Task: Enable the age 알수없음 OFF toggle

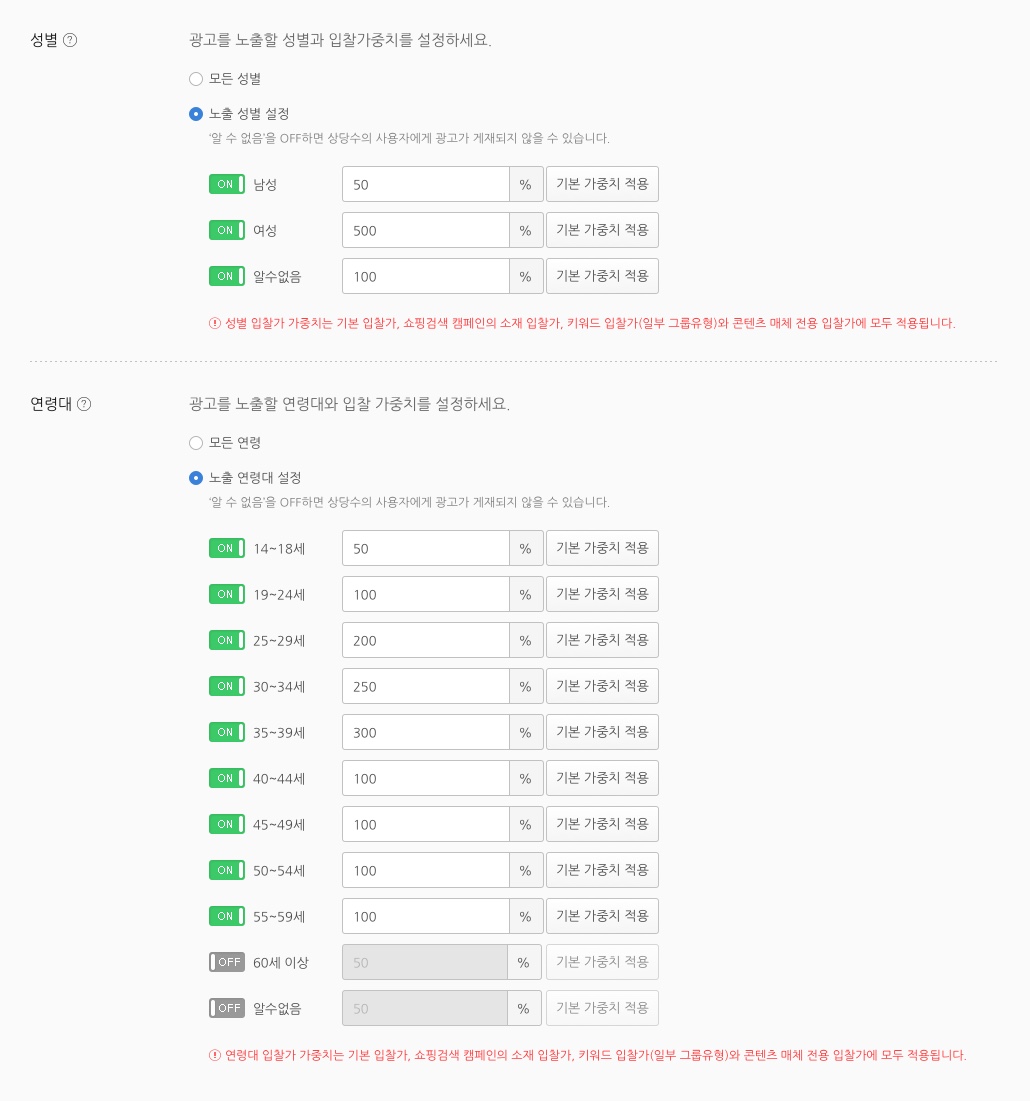Action: click(227, 1008)
